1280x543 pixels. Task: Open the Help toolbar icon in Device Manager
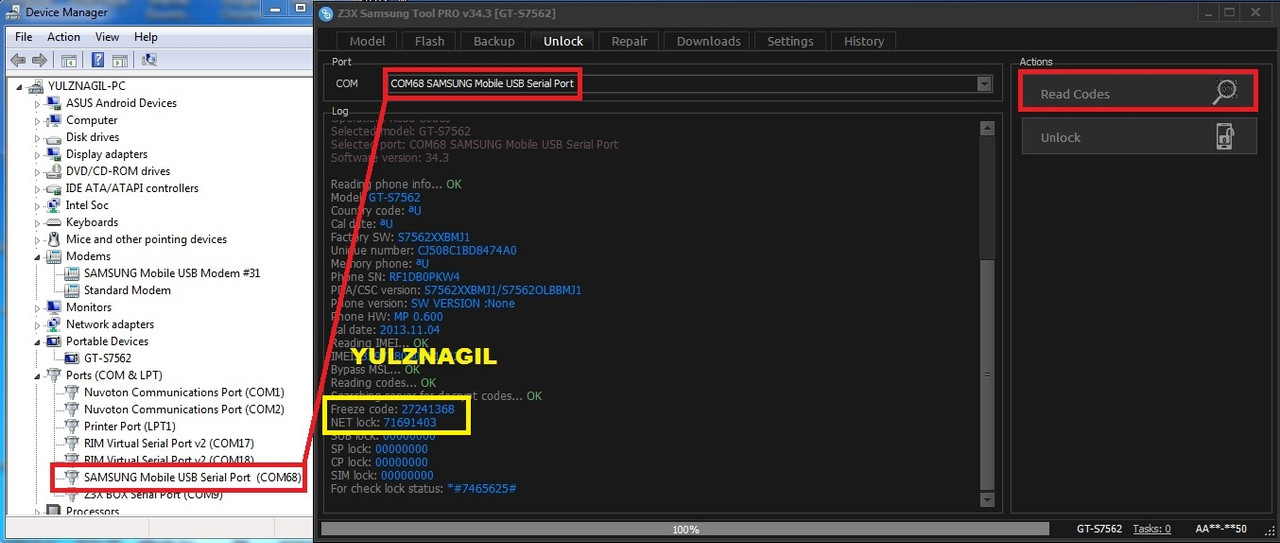(98, 60)
